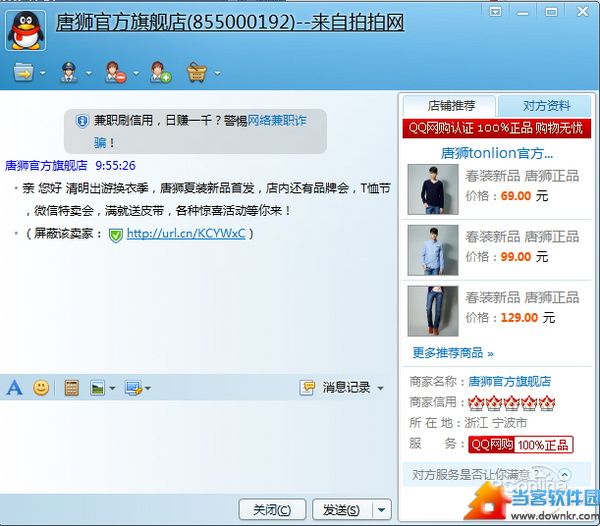The height and width of the screenshot is (526, 600).
Task: Click the 99.00 price product title
Action: click(x=522, y=237)
